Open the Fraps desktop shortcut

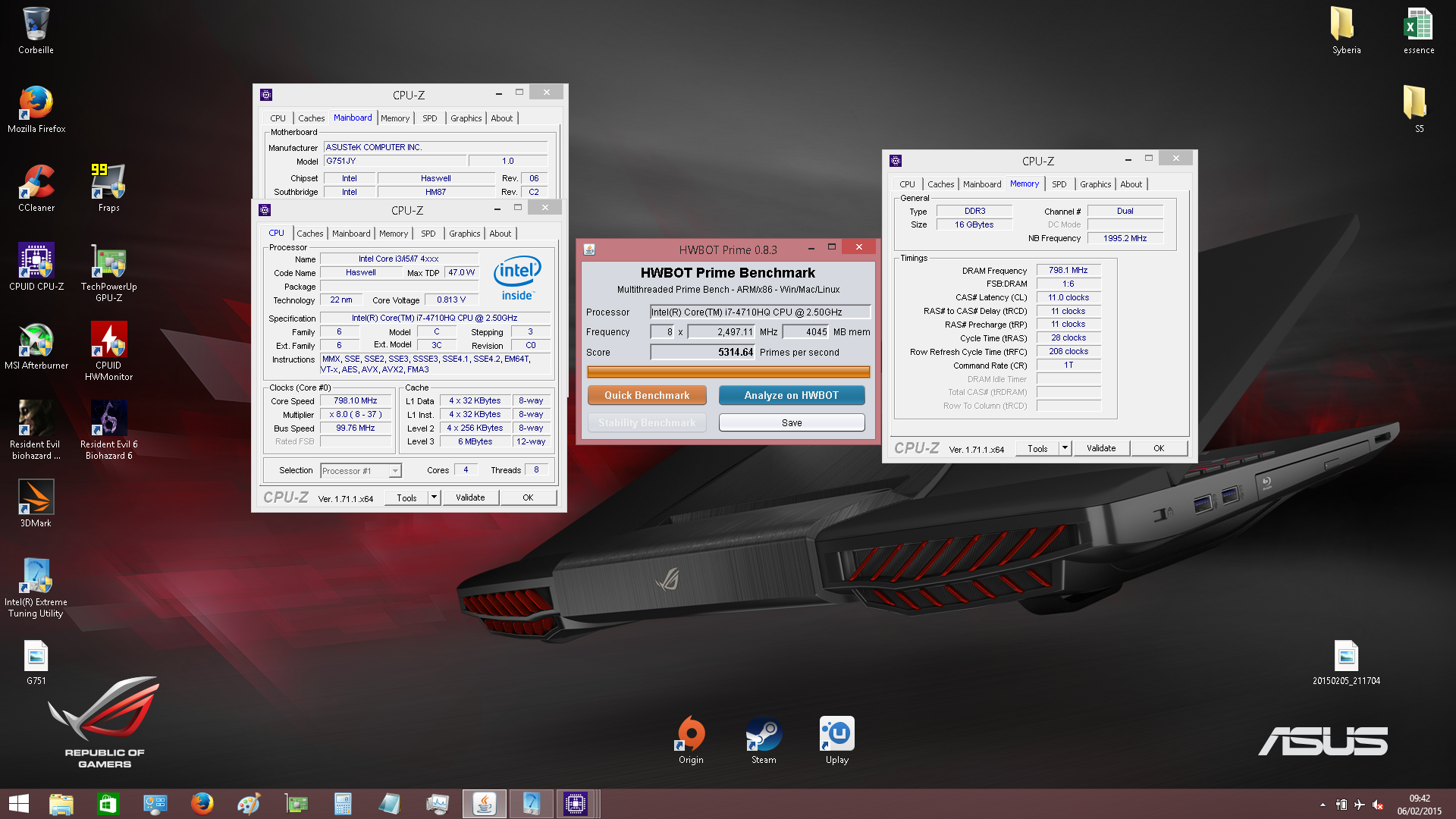point(108,188)
